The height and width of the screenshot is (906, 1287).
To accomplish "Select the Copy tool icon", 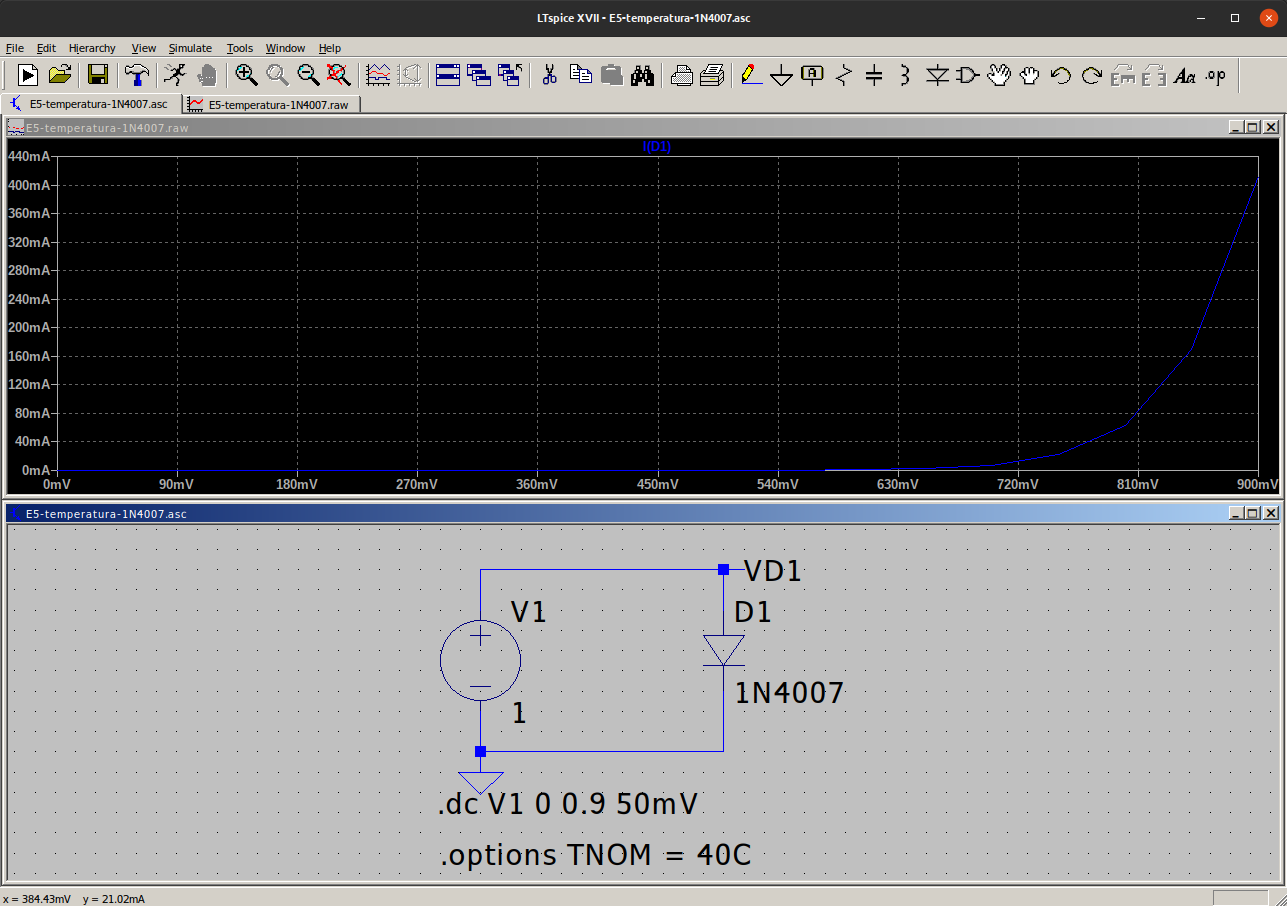I will [580, 74].
